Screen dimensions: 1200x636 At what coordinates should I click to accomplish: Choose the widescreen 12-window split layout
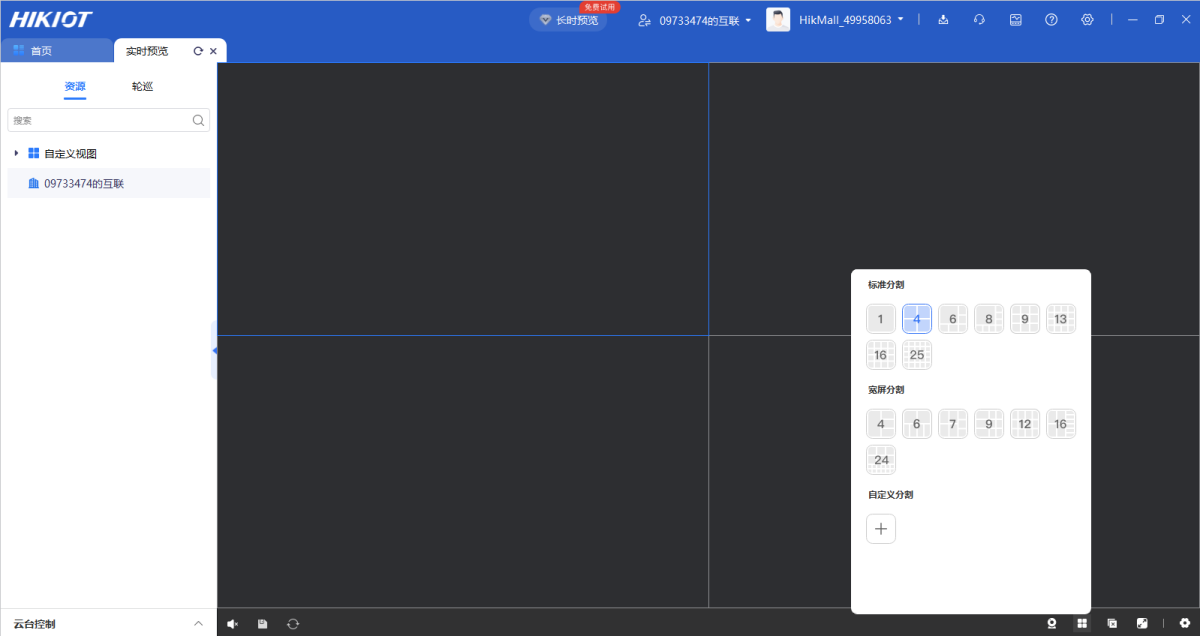coord(1024,424)
